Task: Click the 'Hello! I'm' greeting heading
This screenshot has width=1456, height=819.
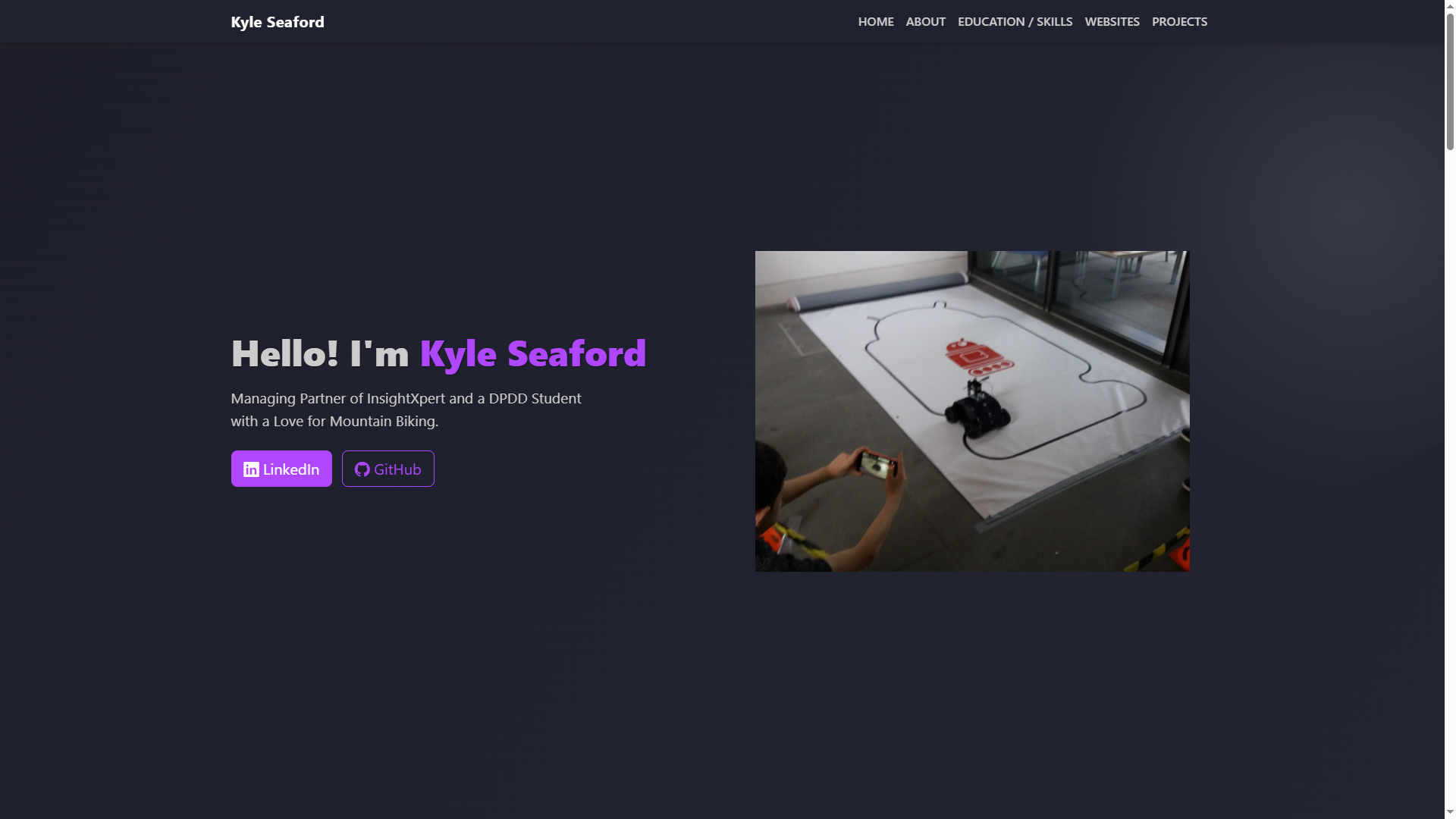Action: click(321, 353)
